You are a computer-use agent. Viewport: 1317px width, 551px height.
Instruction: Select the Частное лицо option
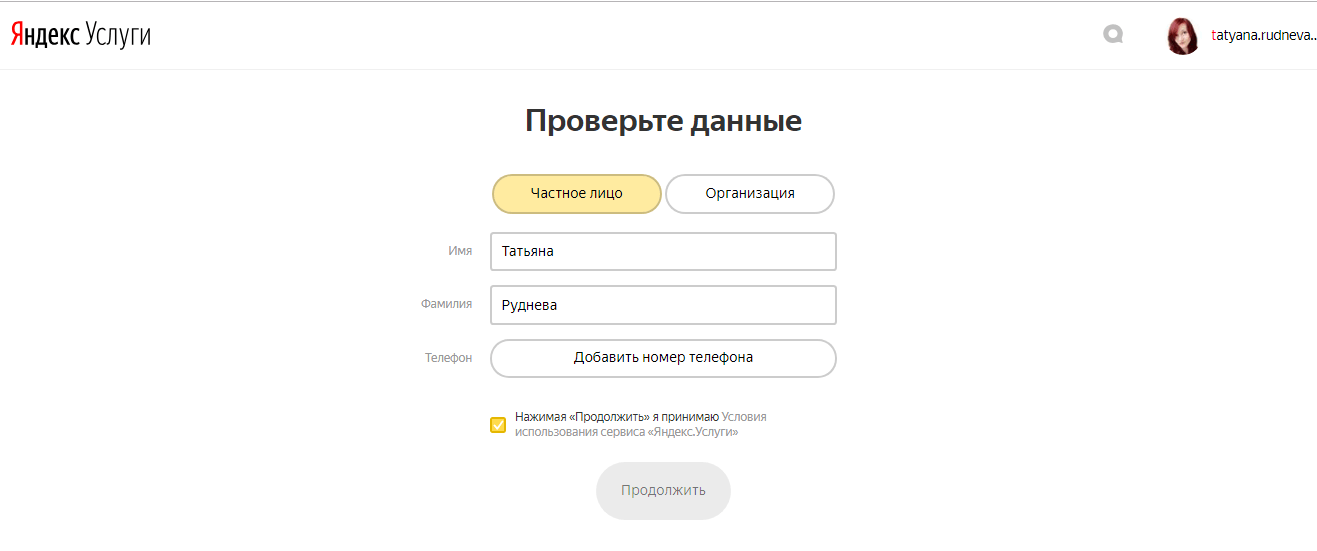pyautogui.click(x=576, y=194)
